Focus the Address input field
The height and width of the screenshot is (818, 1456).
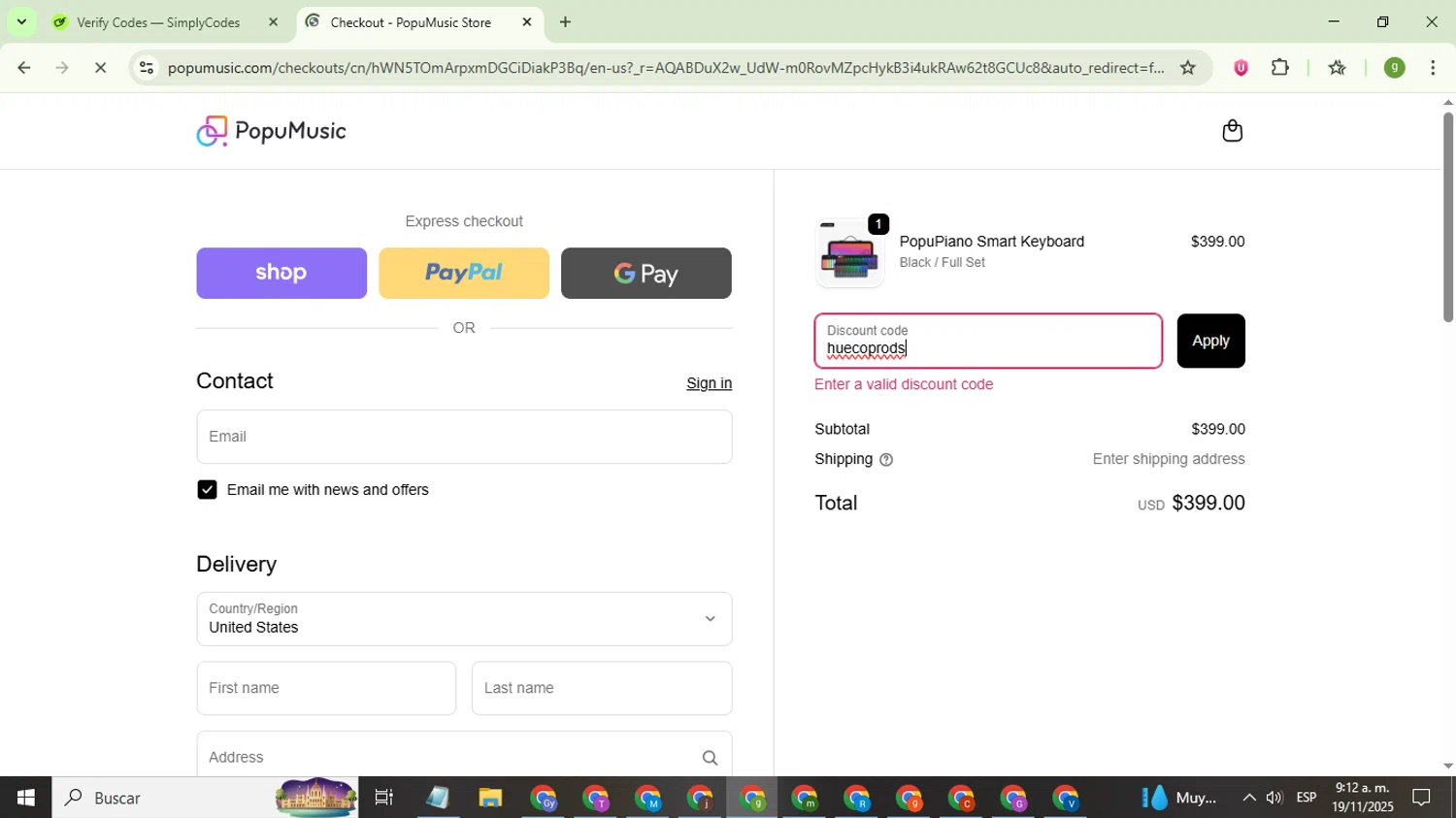click(464, 756)
